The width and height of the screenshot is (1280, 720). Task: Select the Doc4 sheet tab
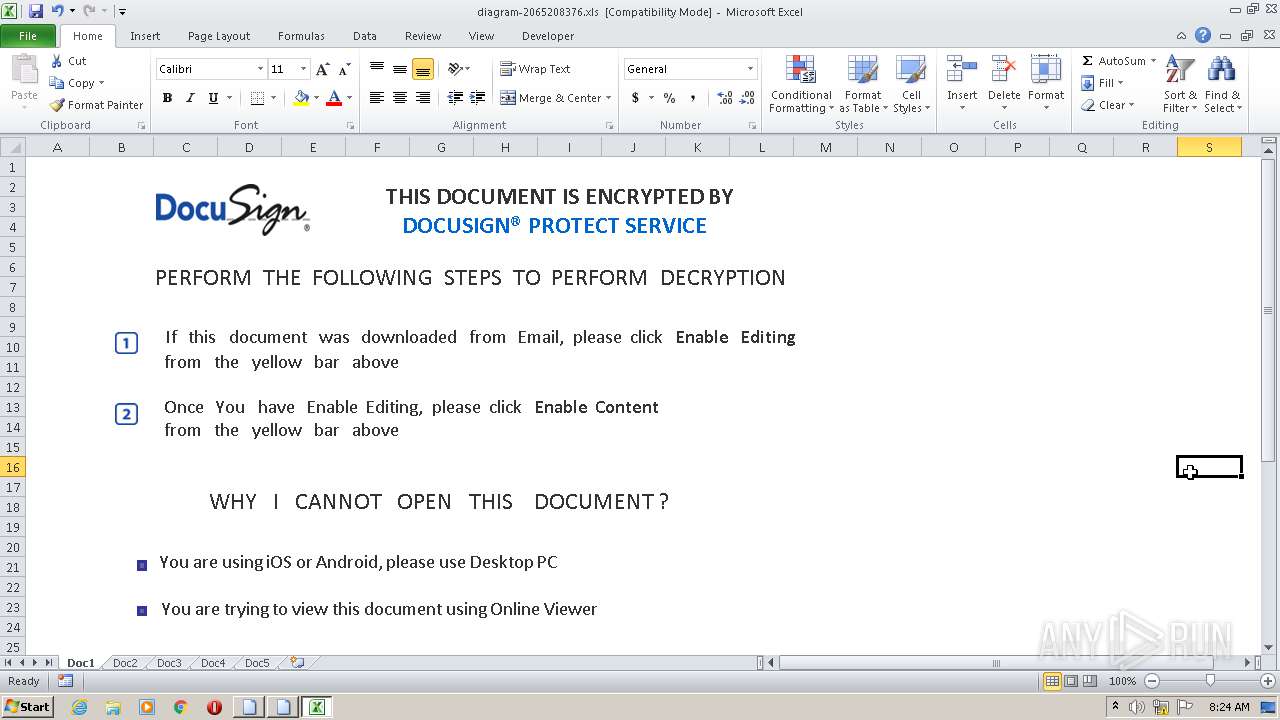pyautogui.click(x=213, y=663)
